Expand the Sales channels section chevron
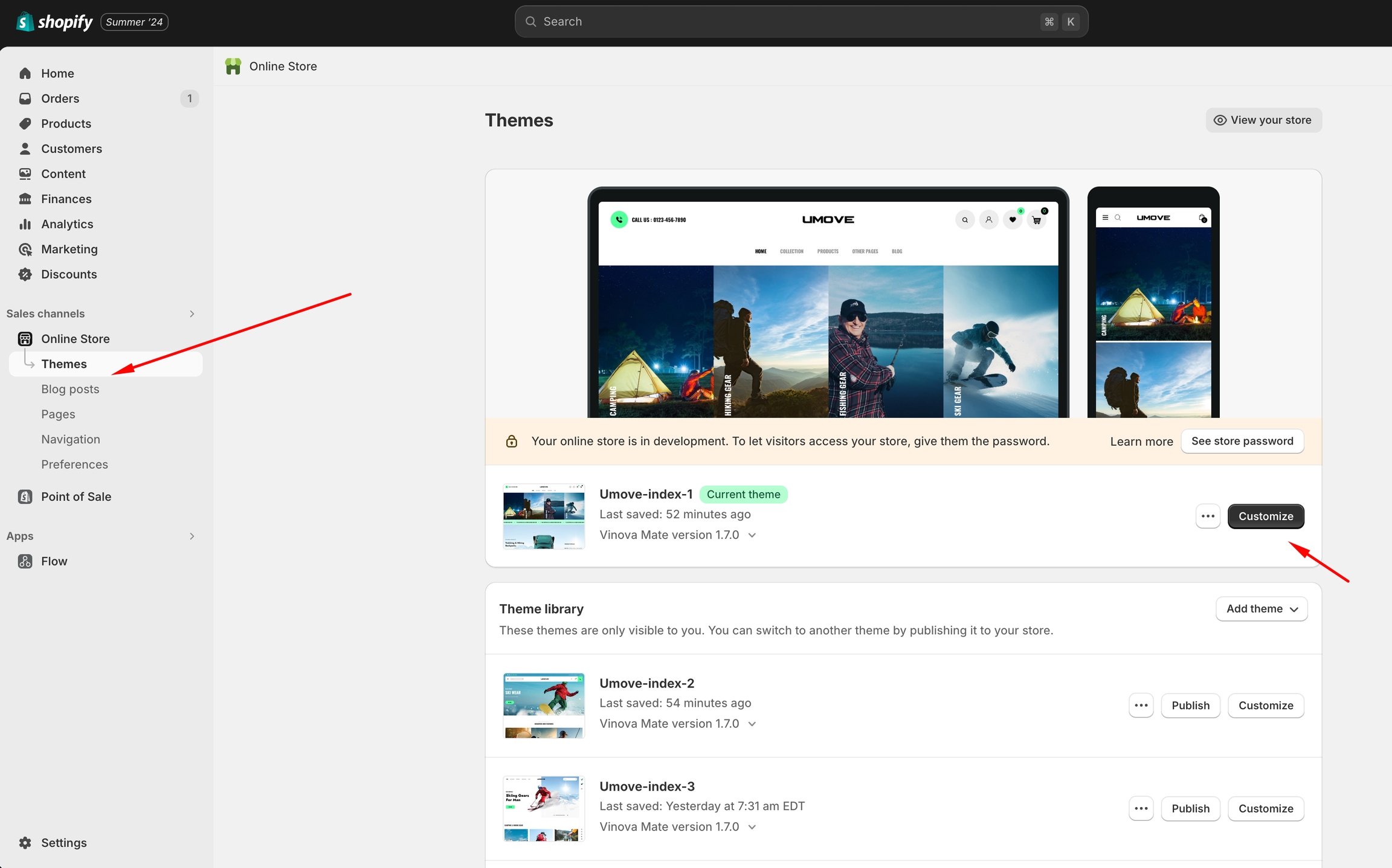 (192, 313)
